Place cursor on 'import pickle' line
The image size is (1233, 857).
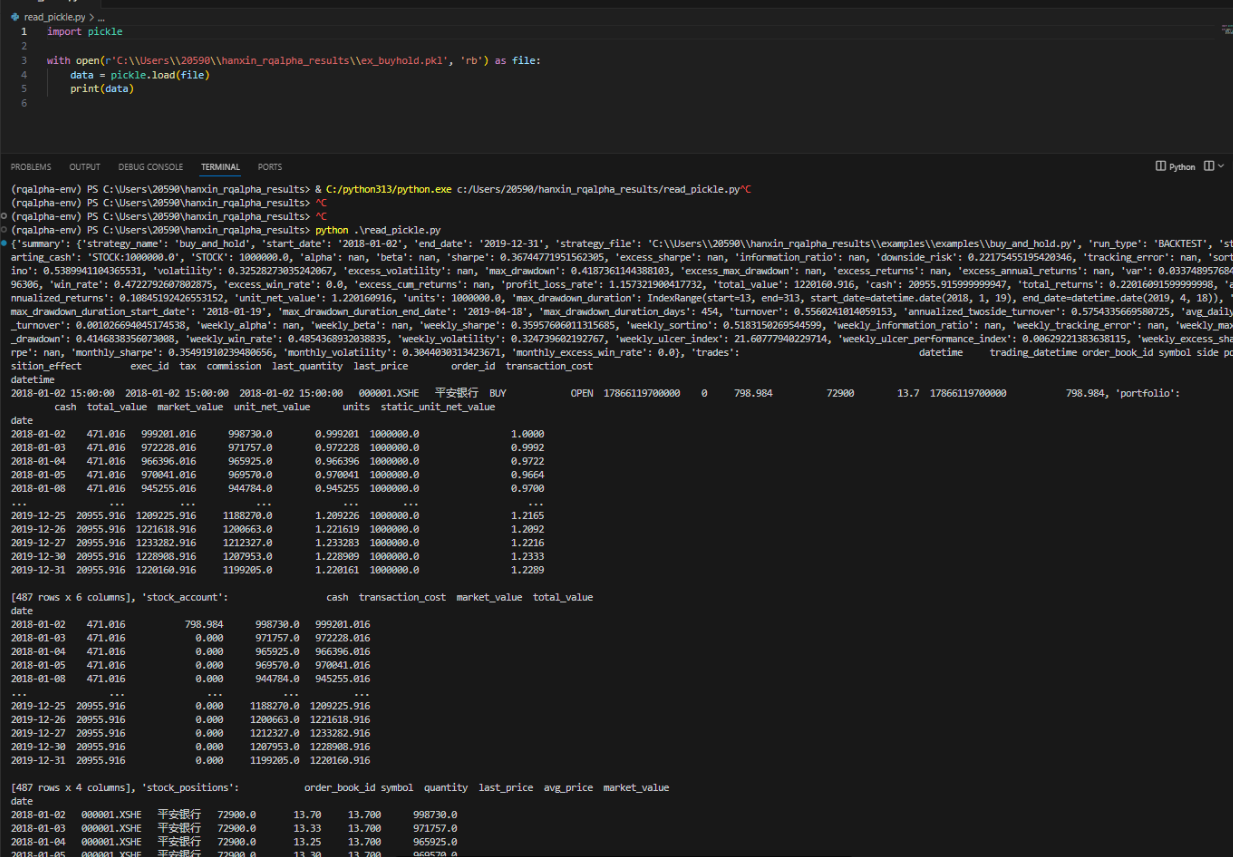click(x=85, y=32)
